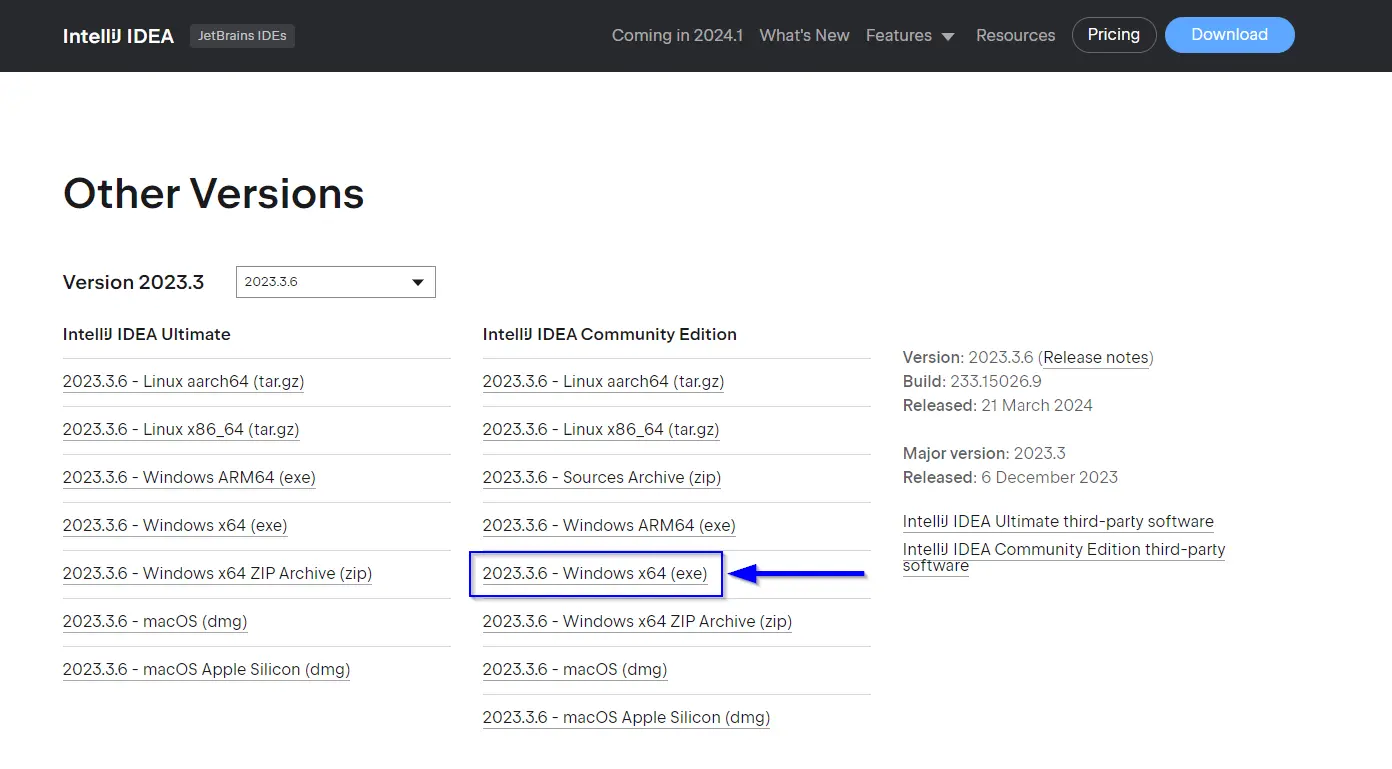The width and height of the screenshot is (1392, 769).
Task: Open the Release notes link
Action: [1095, 357]
